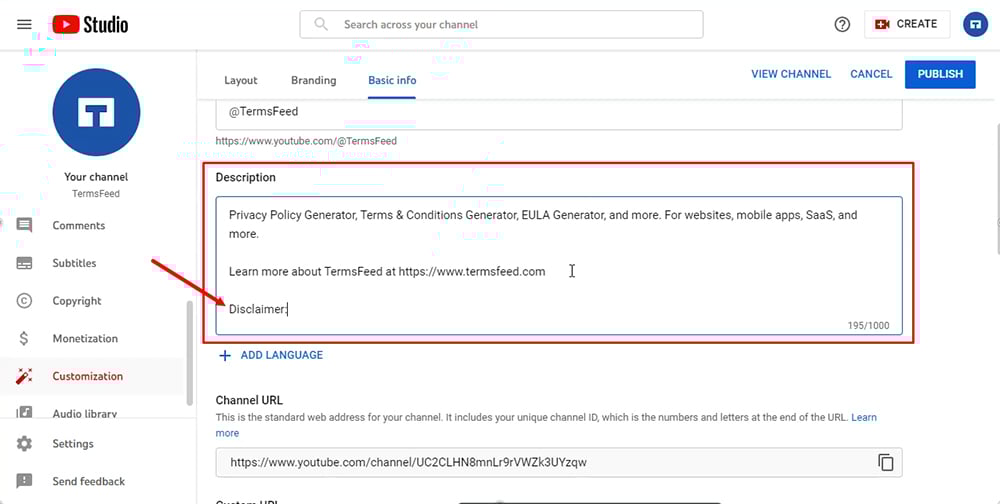Viewport: 1000px width, 504px height.
Task: Click the Learn more link
Action: coord(864,417)
